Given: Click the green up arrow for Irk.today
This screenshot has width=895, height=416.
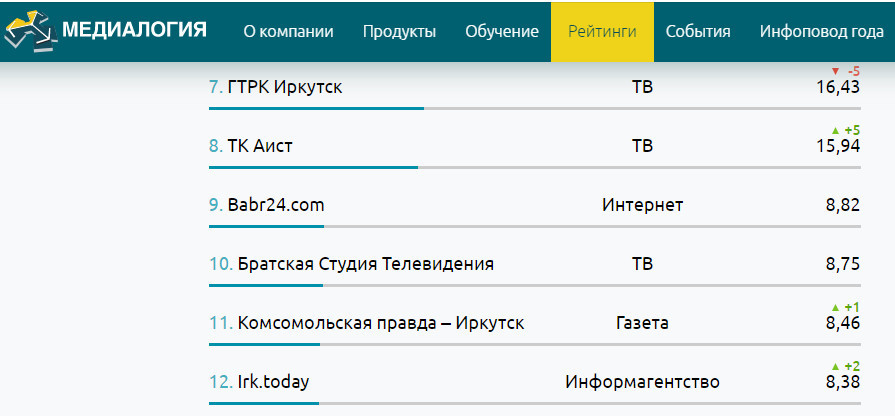Looking at the screenshot, I should pos(836,366).
